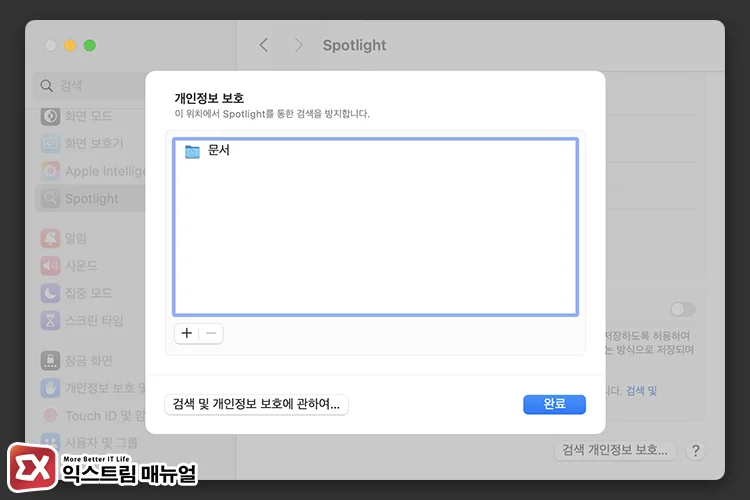Open help with the question mark button
Screen dimensions: 750x500
click(695, 450)
